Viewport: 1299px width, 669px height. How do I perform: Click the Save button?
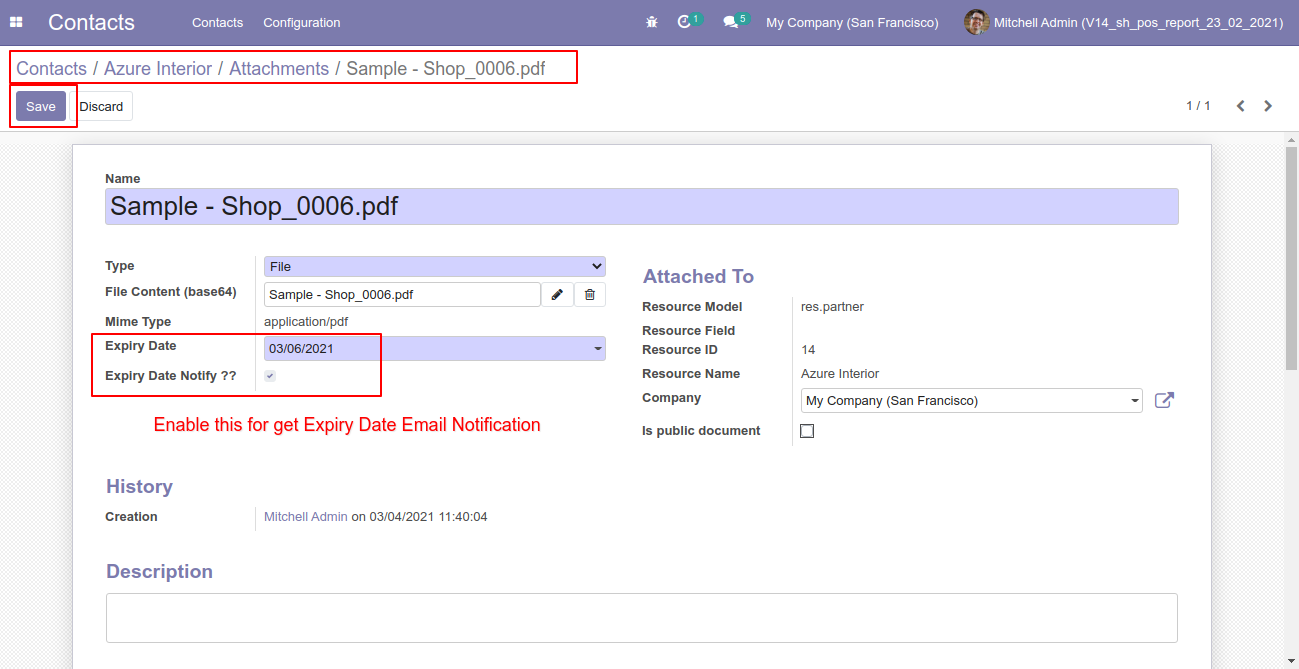[x=41, y=106]
